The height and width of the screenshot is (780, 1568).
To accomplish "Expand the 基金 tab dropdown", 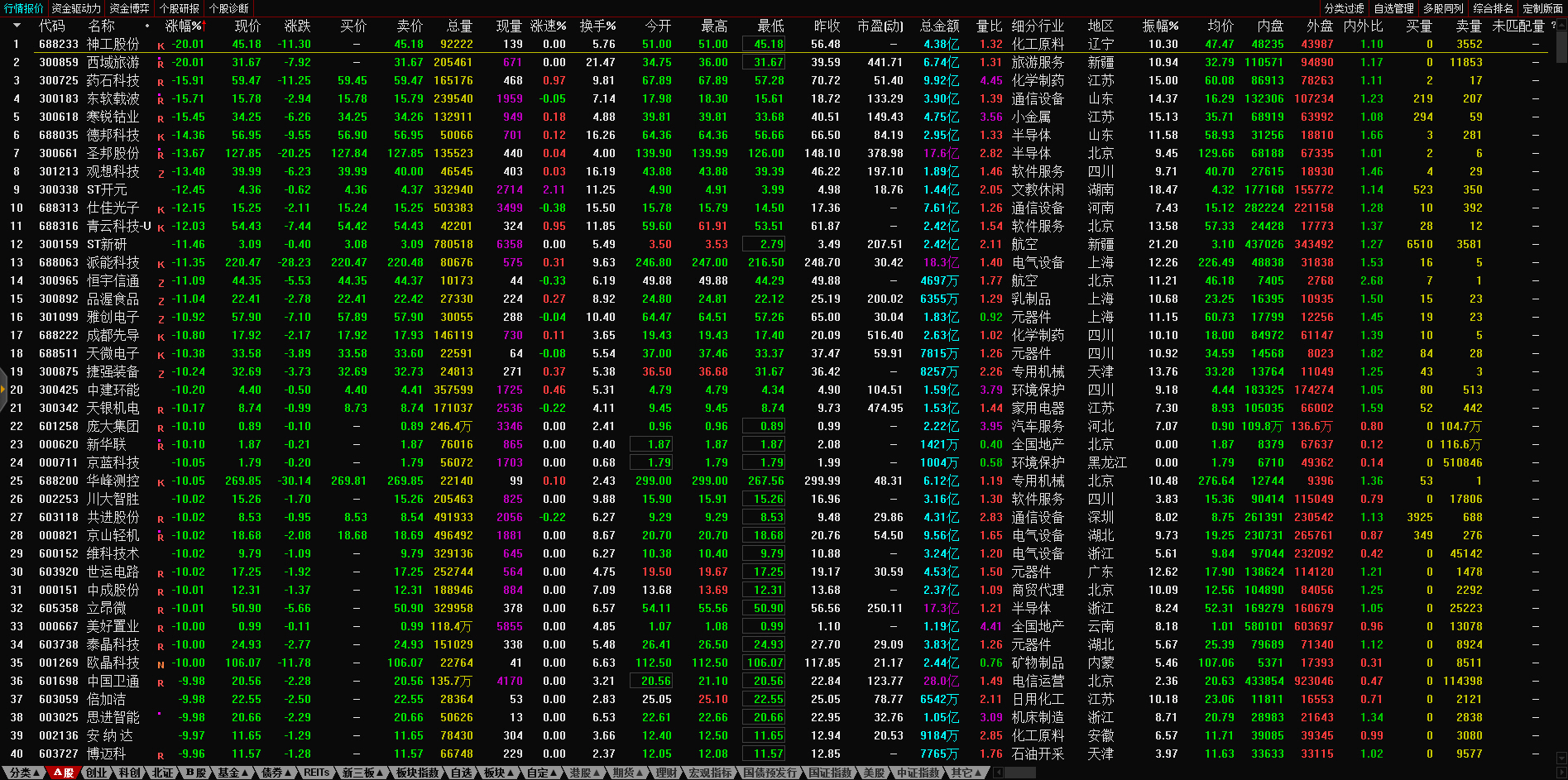I will (233, 773).
